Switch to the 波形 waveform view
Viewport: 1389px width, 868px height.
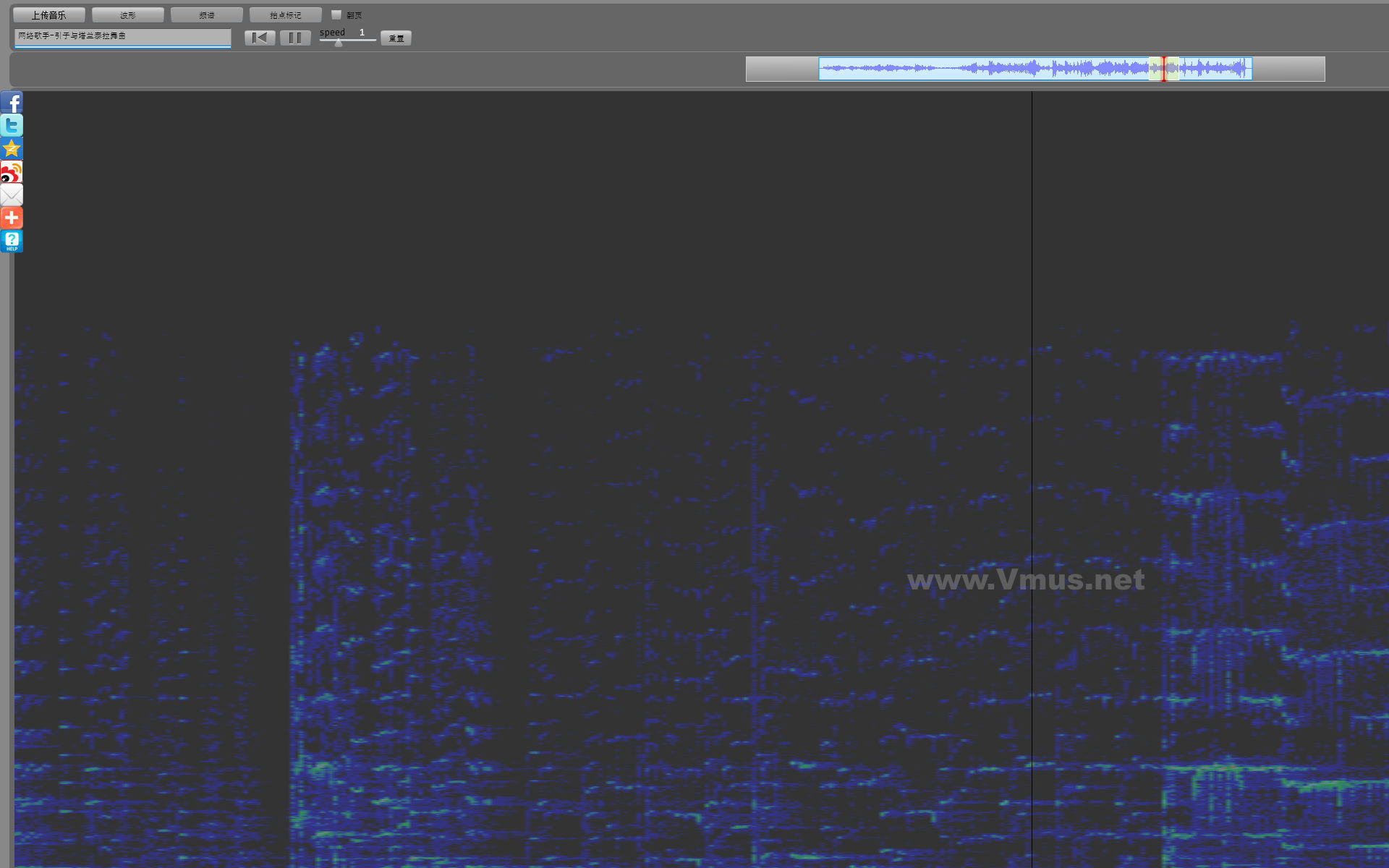tap(127, 14)
